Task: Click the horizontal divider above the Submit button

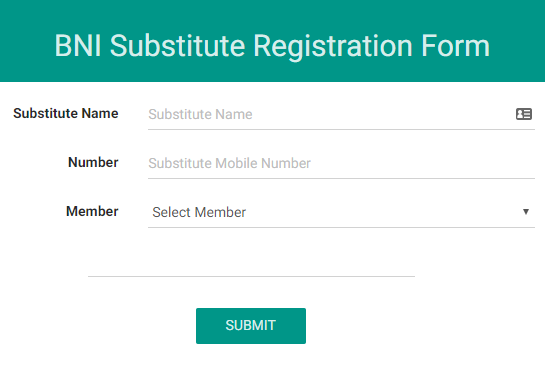Action: click(x=251, y=276)
